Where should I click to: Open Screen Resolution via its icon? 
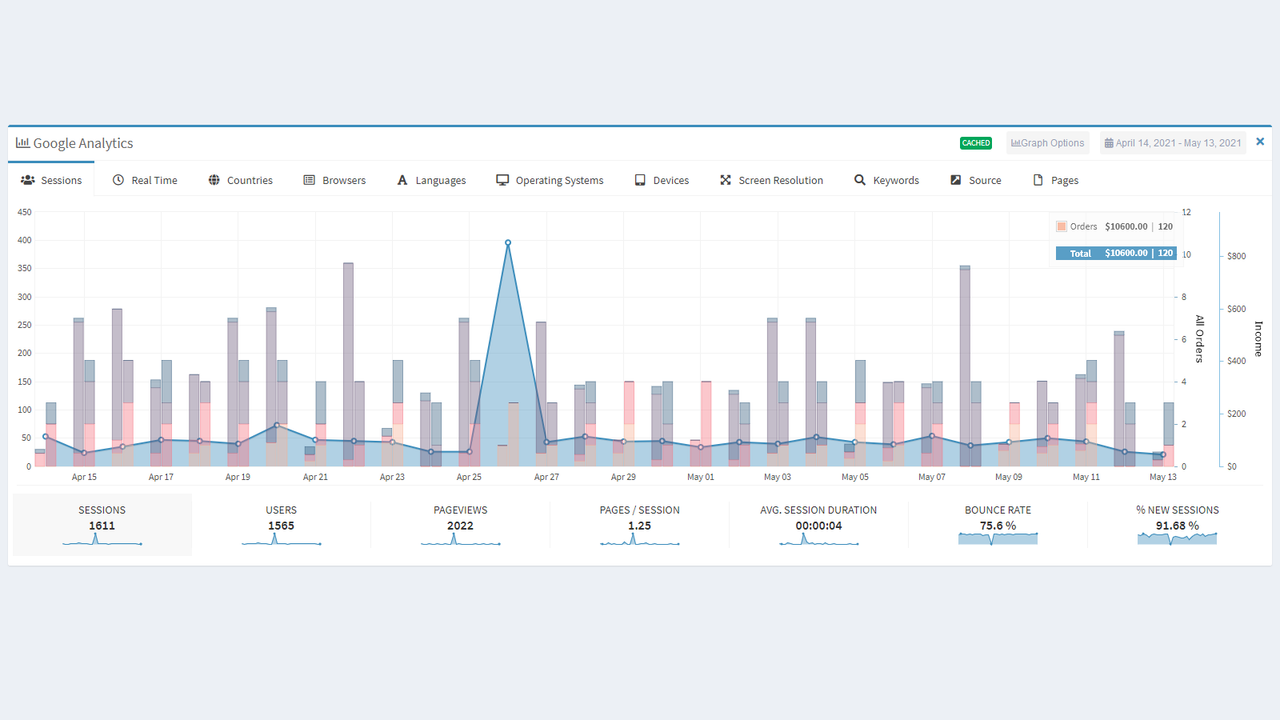724,179
